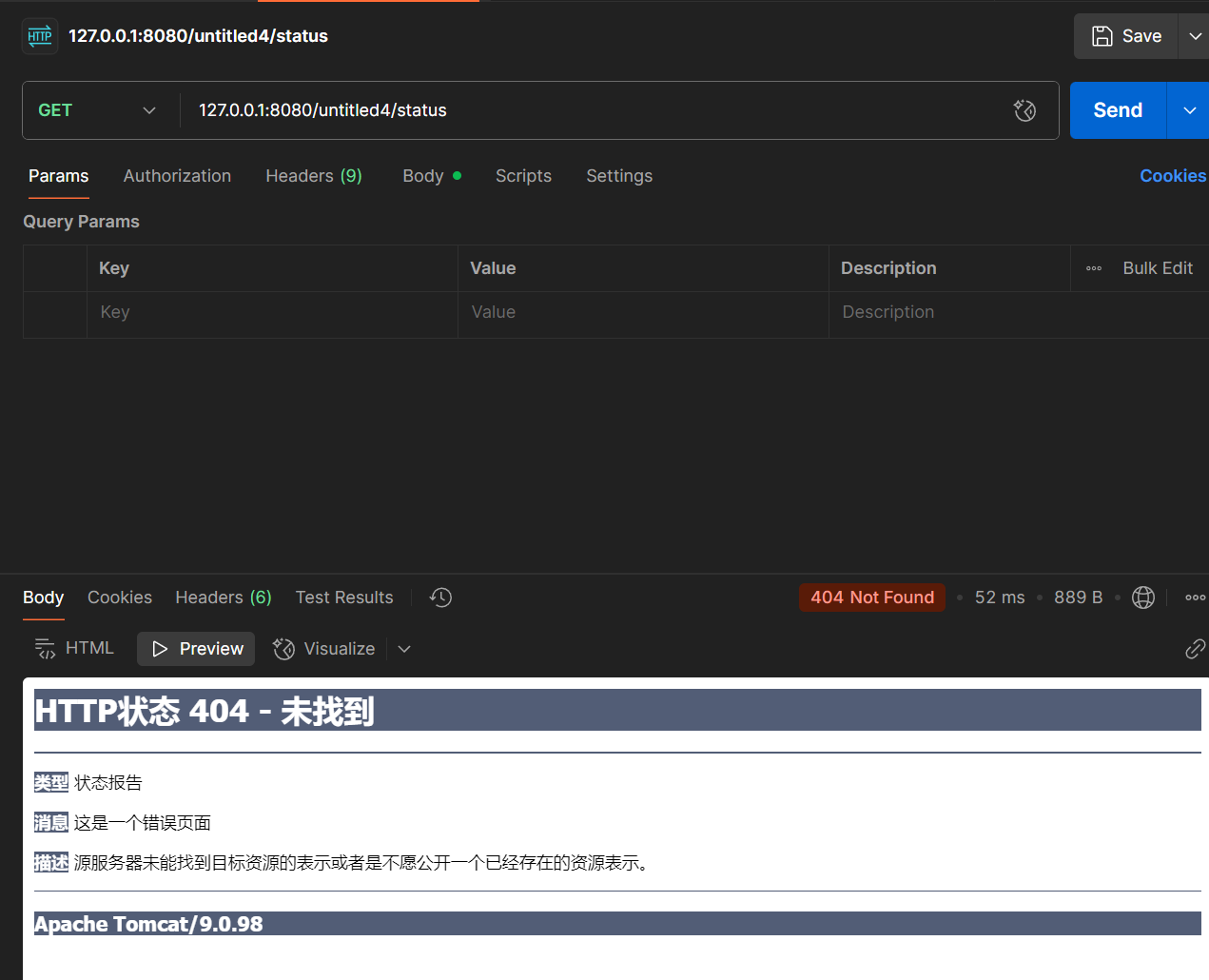Open the request Headers (9) tab
The image size is (1209, 980).
coord(314,176)
